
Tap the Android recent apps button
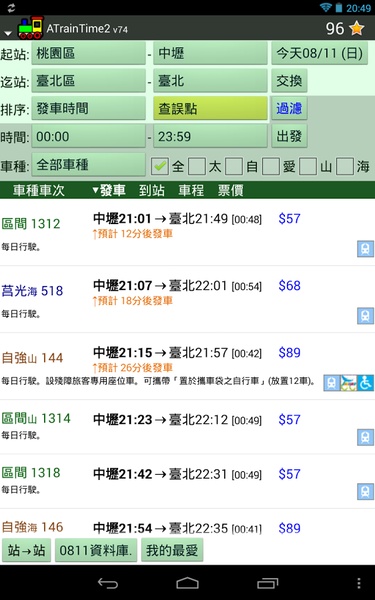coord(267,583)
